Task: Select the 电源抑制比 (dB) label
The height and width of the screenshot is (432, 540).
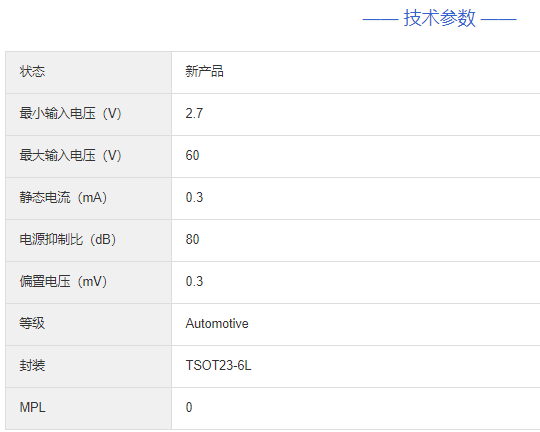Action: click(x=68, y=239)
